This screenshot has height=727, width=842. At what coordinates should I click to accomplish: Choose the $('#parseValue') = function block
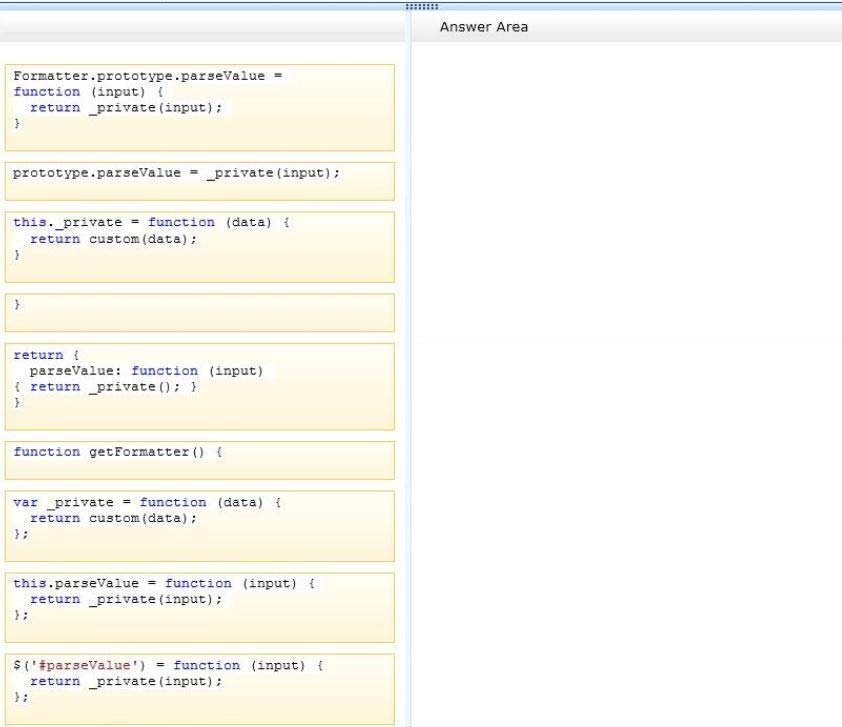[200, 689]
